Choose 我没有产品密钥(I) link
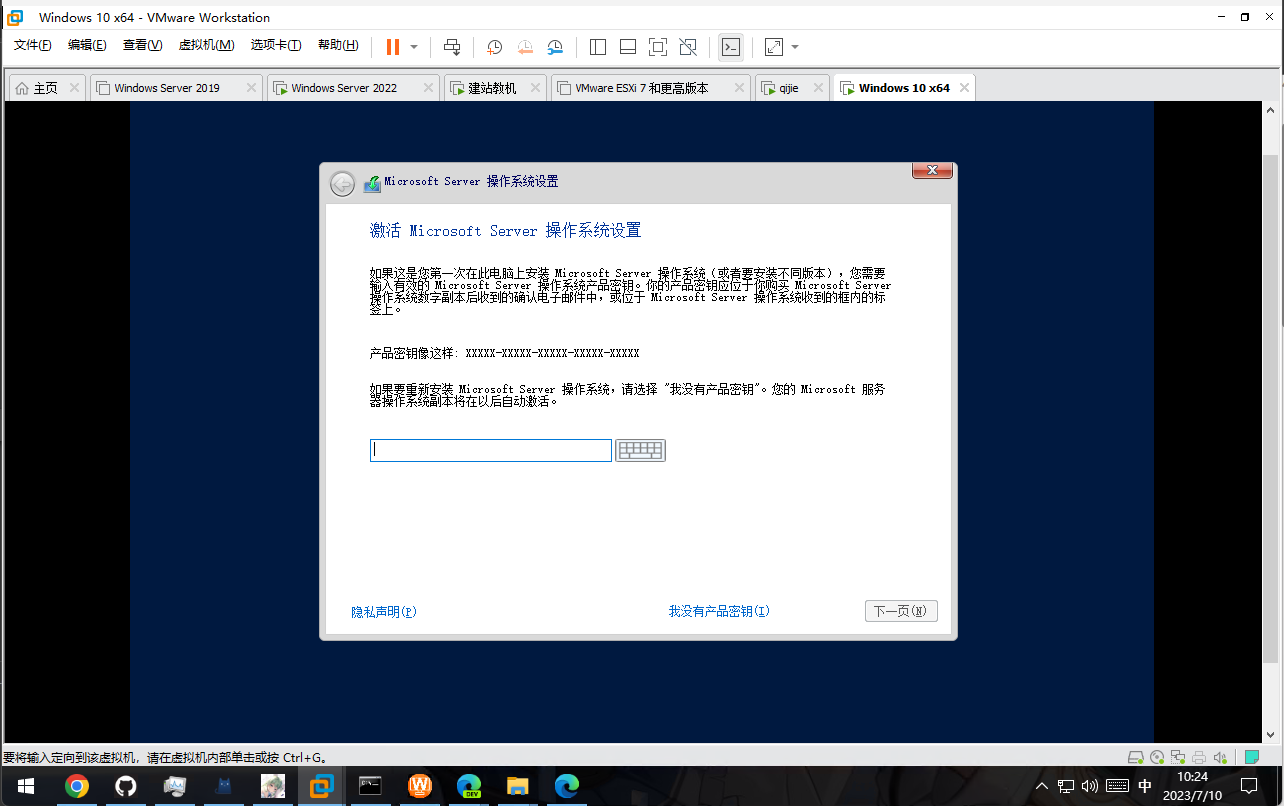The image size is (1284, 806). coord(719,611)
